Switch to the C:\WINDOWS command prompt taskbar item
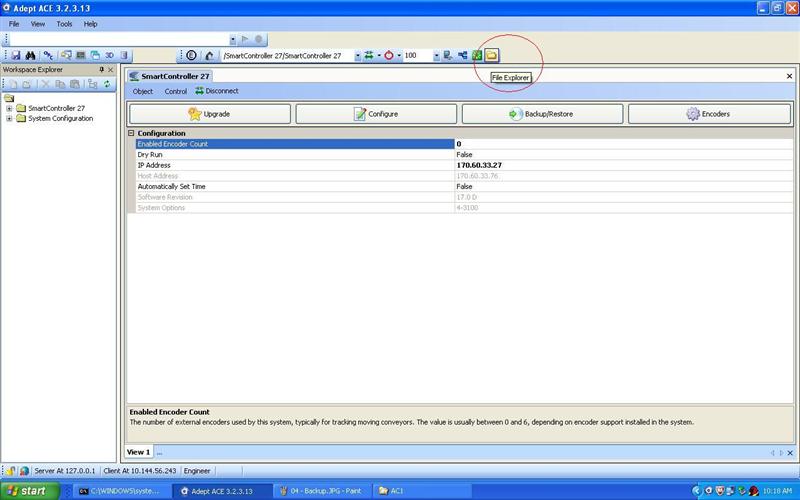Viewport: 800px width, 500px height. (x=120, y=491)
